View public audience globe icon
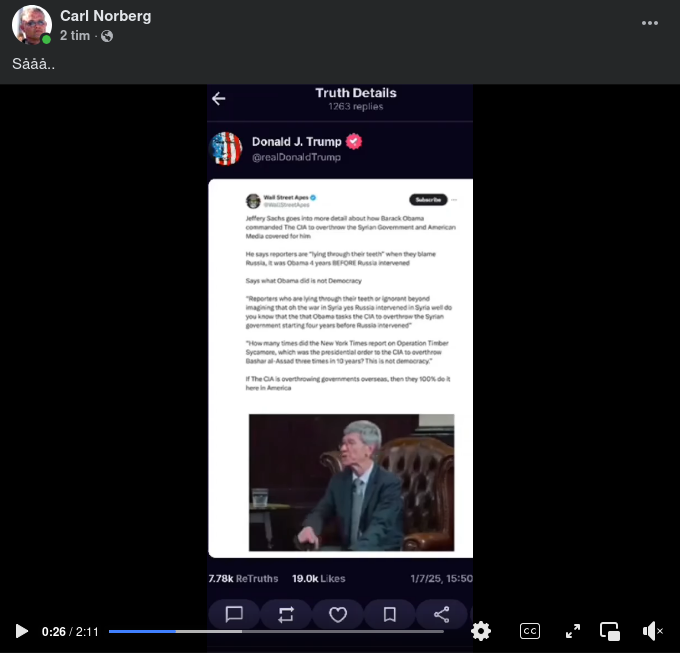This screenshot has height=653, width=680. pos(107,36)
